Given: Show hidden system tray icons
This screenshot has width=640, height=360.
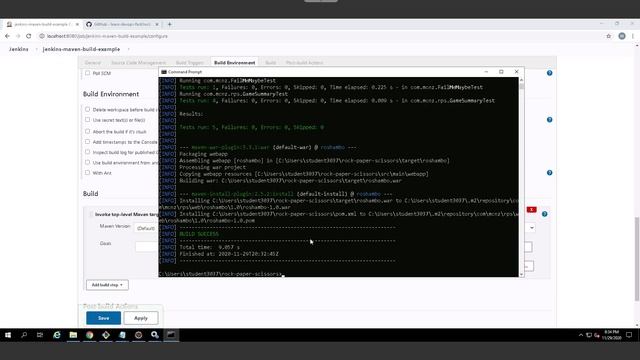Looking at the screenshot, I should pos(581,335).
